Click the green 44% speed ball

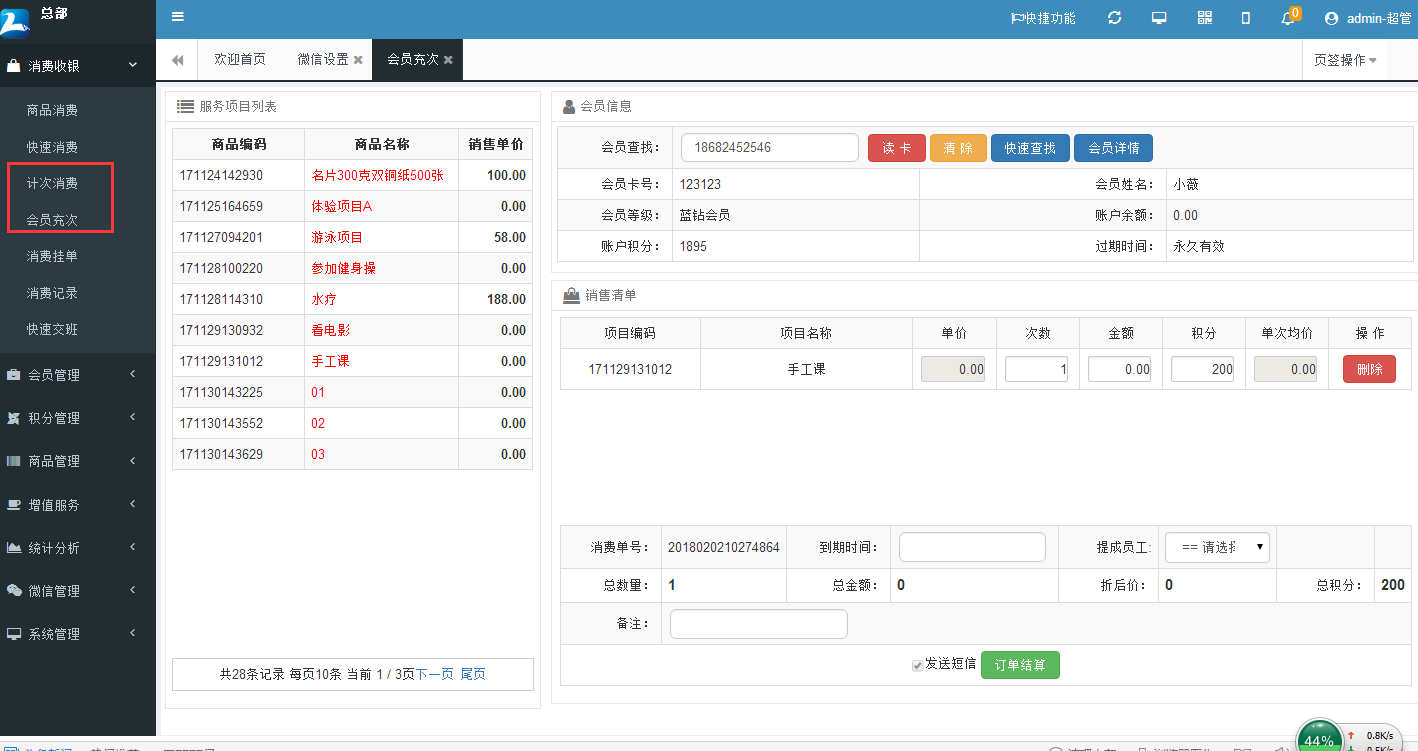pos(1318,735)
